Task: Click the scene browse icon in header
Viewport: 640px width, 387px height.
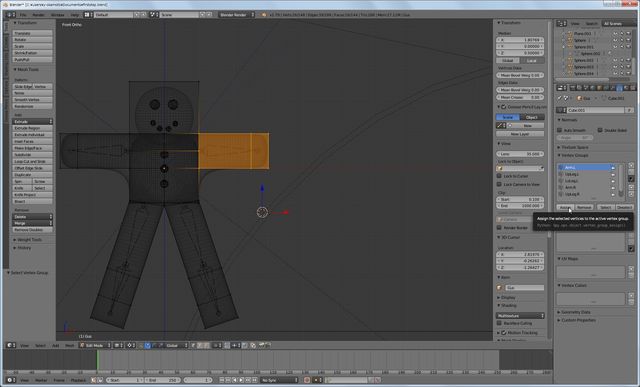Action: 154,15
